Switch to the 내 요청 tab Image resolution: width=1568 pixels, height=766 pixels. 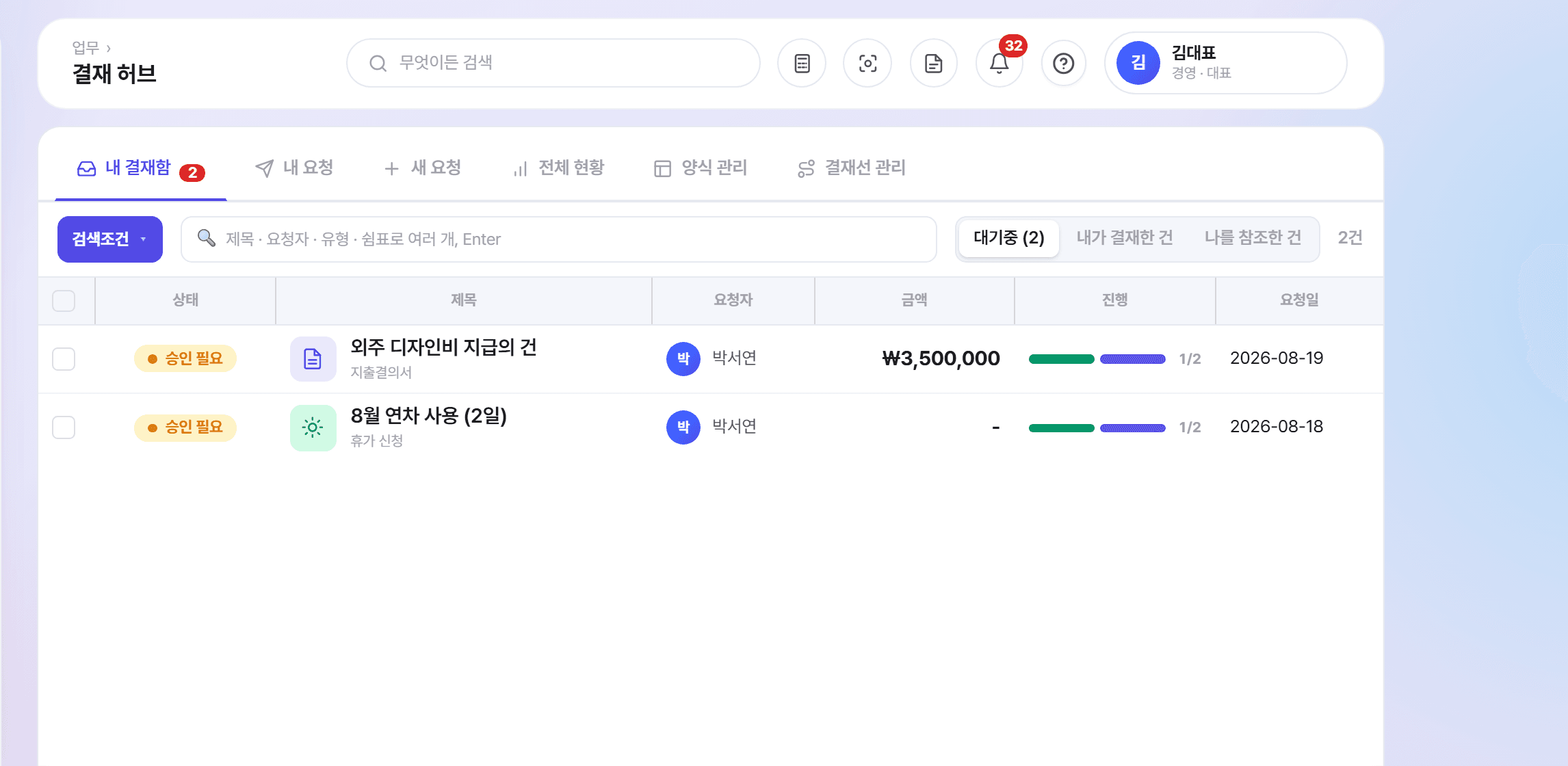click(294, 168)
